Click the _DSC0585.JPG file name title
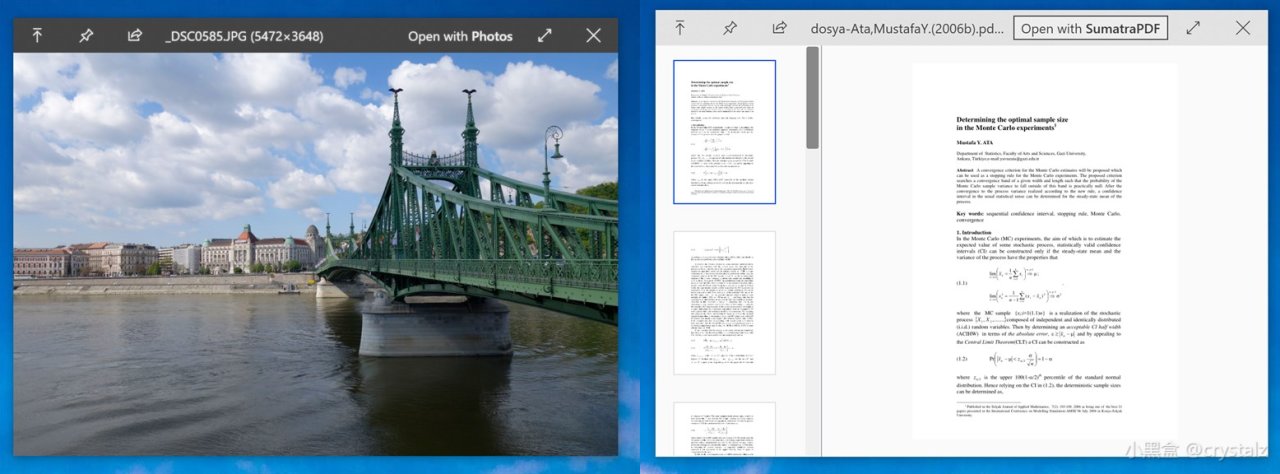This screenshot has height=474, width=1280. [x=244, y=36]
